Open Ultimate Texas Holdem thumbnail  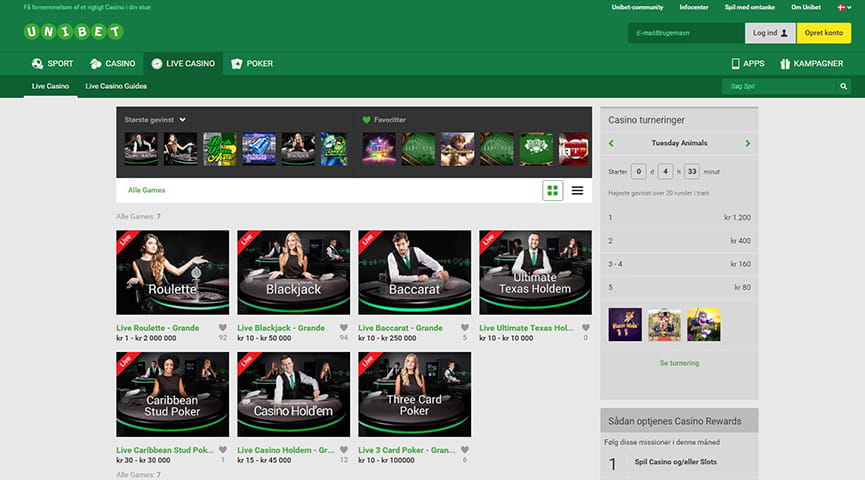535,273
